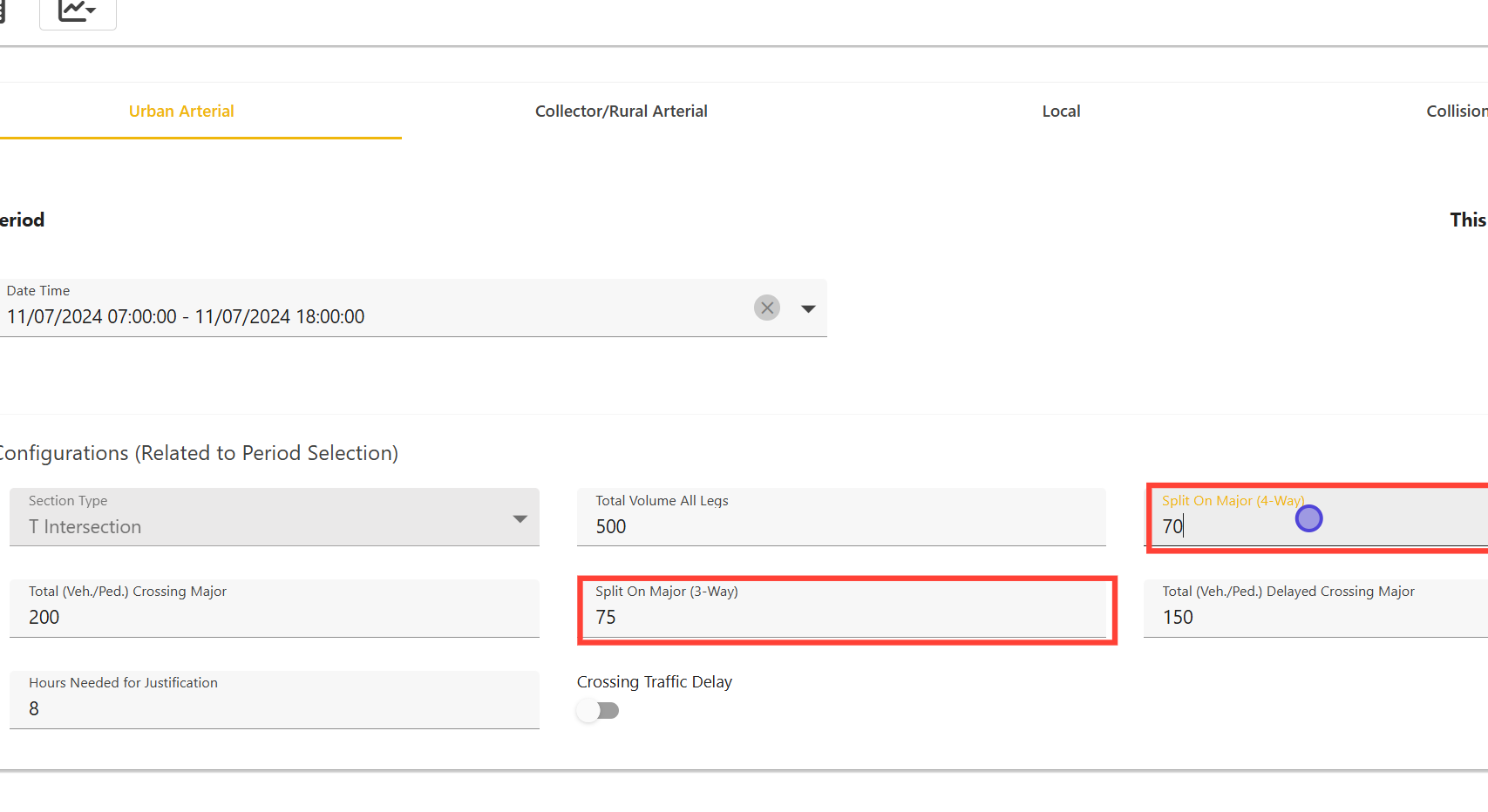Image resolution: width=1488 pixels, height=812 pixels.
Task: Click the Total Volume All Legs field
Action: point(840,526)
